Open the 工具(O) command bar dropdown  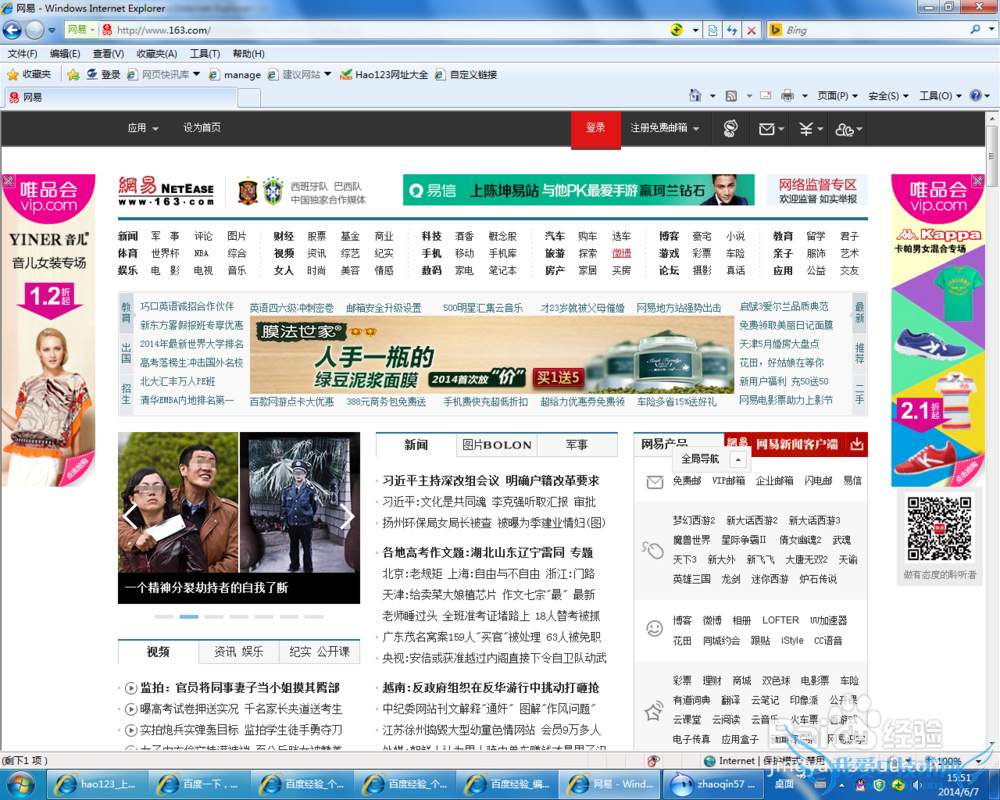point(940,96)
